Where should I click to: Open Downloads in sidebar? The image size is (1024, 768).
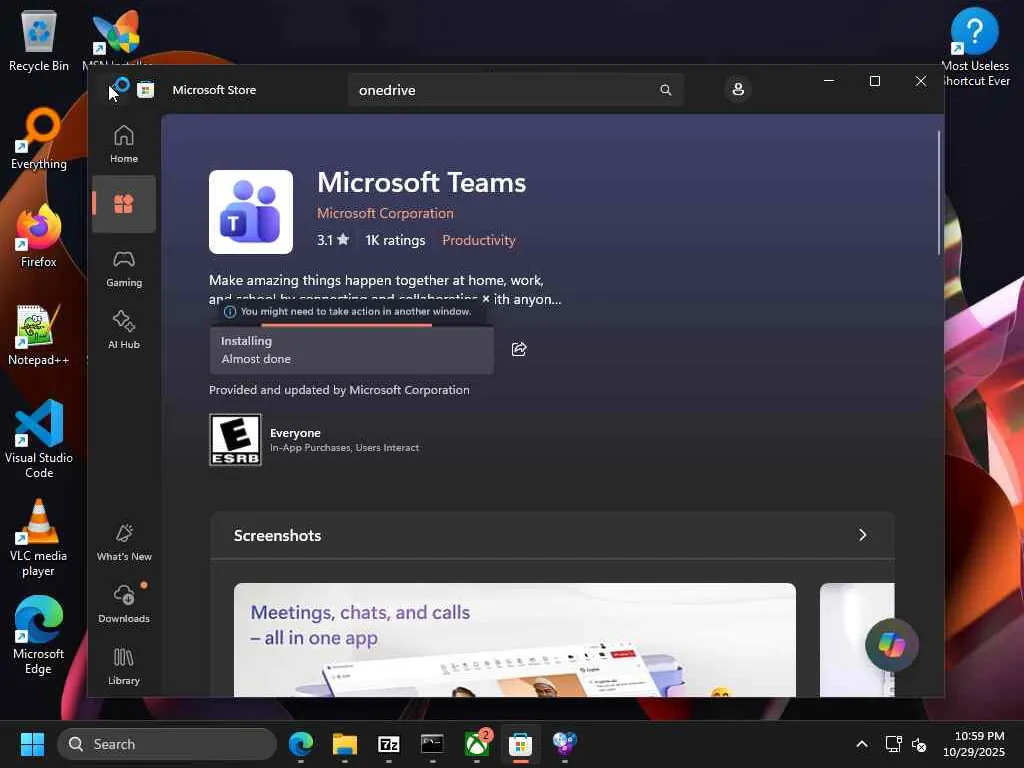click(x=123, y=604)
